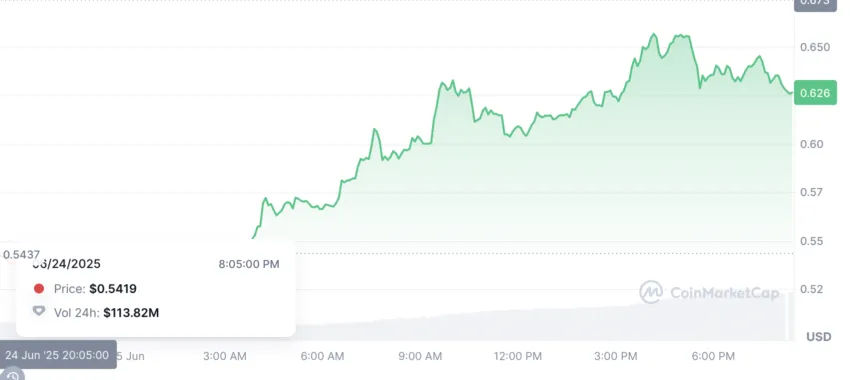The image size is (850, 380).
Task: Click the grey volume icon beside Vol 24h
Action: 38,311
